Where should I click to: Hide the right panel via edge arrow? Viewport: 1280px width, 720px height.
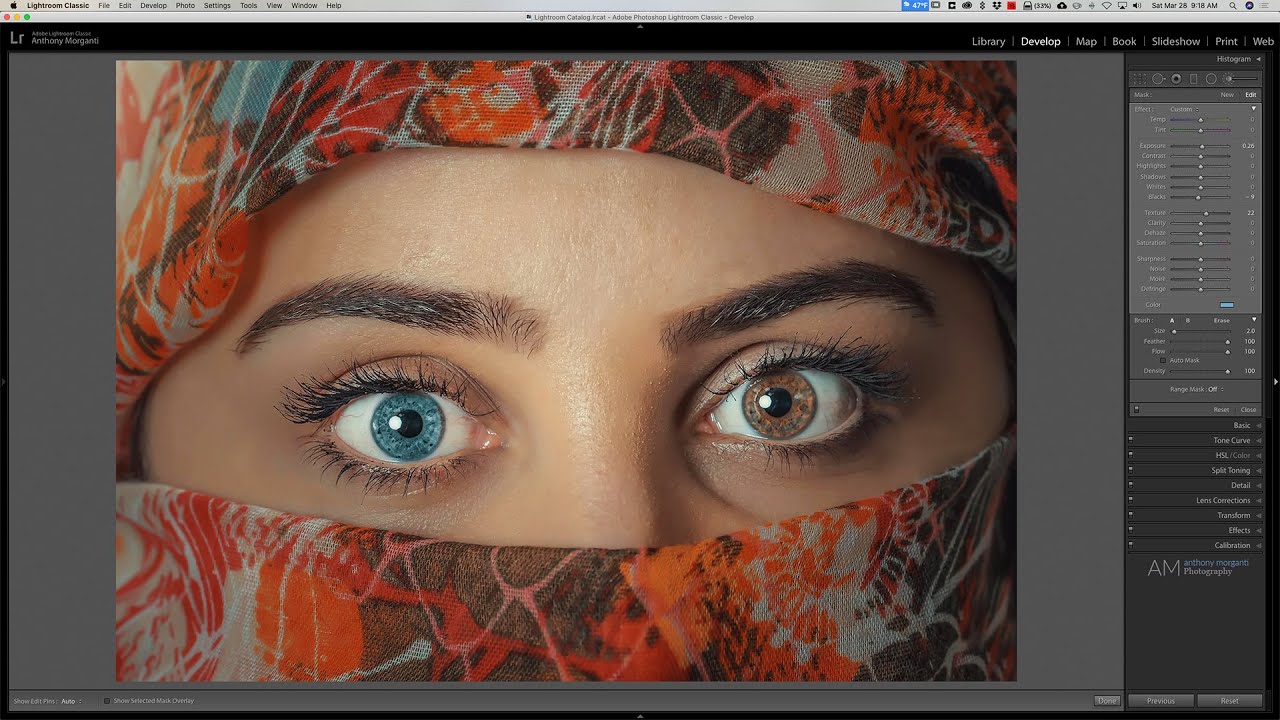tap(1275, 381)
